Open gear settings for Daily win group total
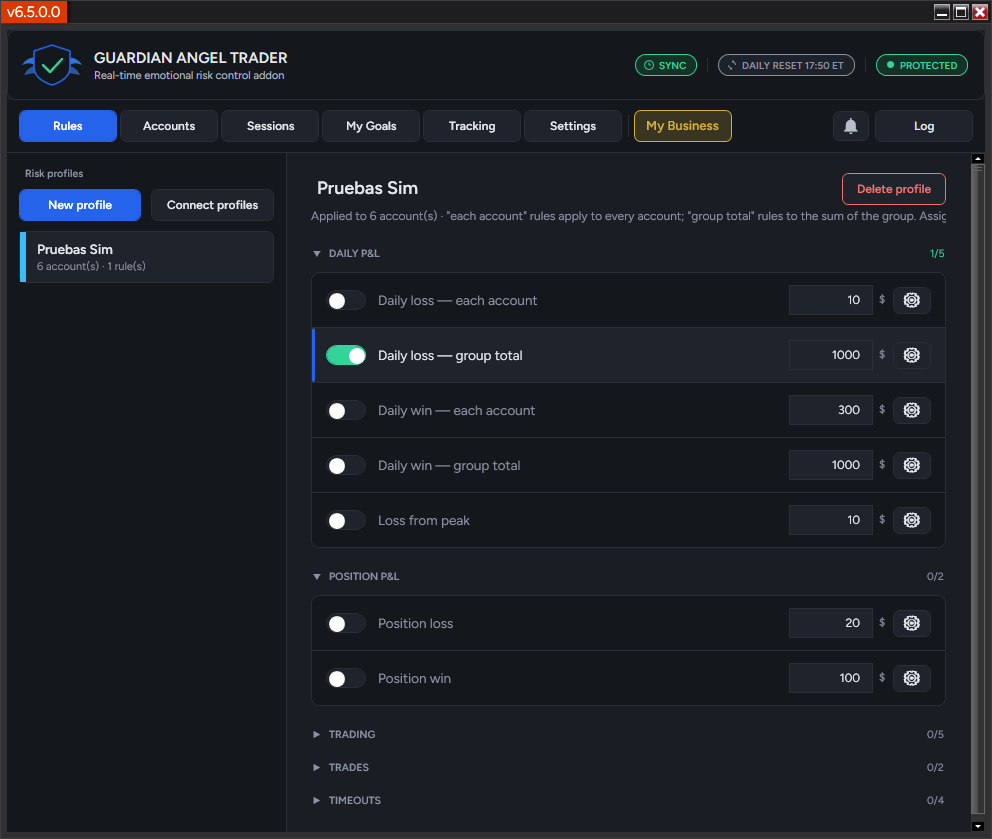 tap(911, 465)
